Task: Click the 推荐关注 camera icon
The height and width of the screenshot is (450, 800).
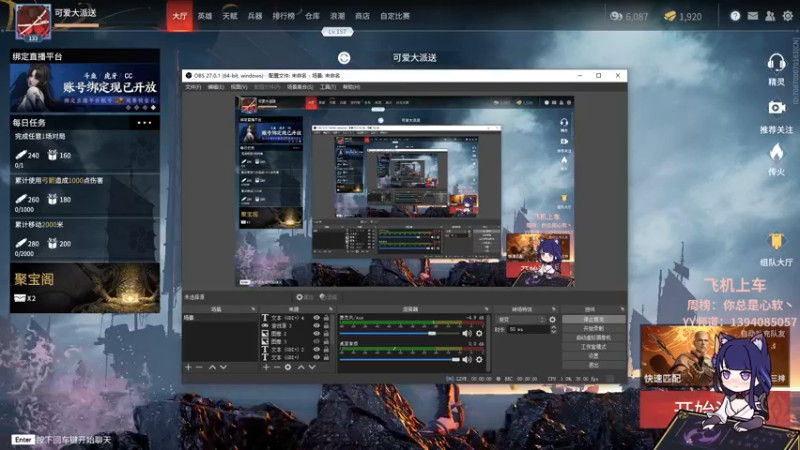Action: (777, 108)
